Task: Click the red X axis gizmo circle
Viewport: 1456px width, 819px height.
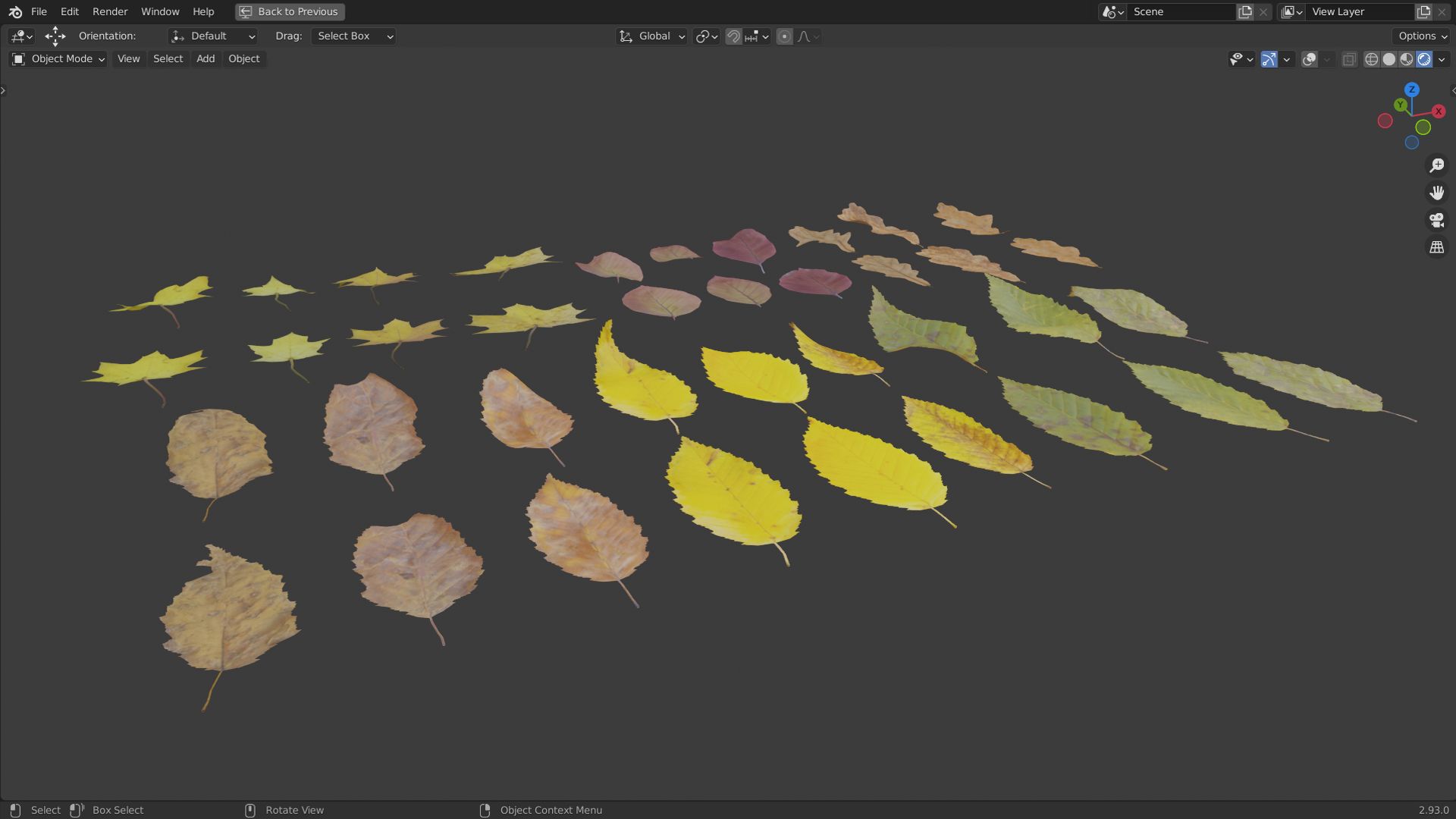Action: [x=1439, y=111]
